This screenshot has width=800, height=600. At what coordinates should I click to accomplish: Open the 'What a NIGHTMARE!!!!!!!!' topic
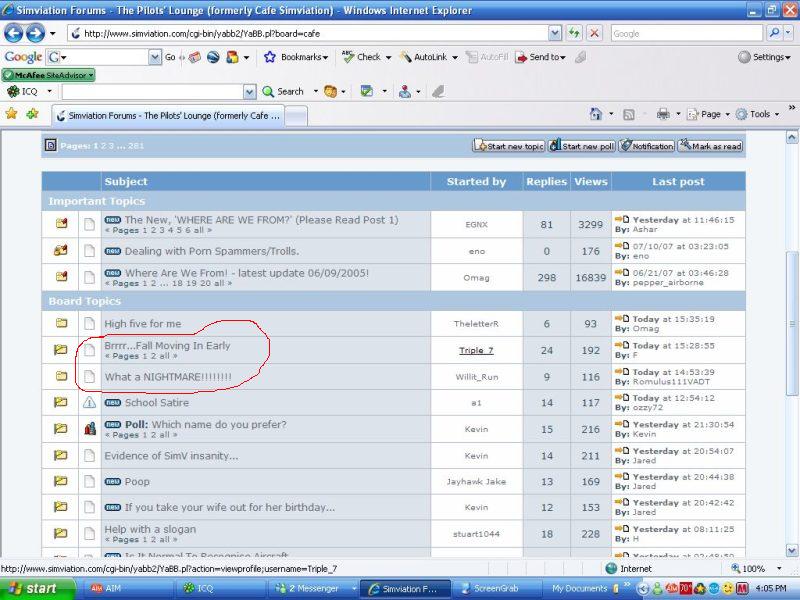click(x=168, y=377)
